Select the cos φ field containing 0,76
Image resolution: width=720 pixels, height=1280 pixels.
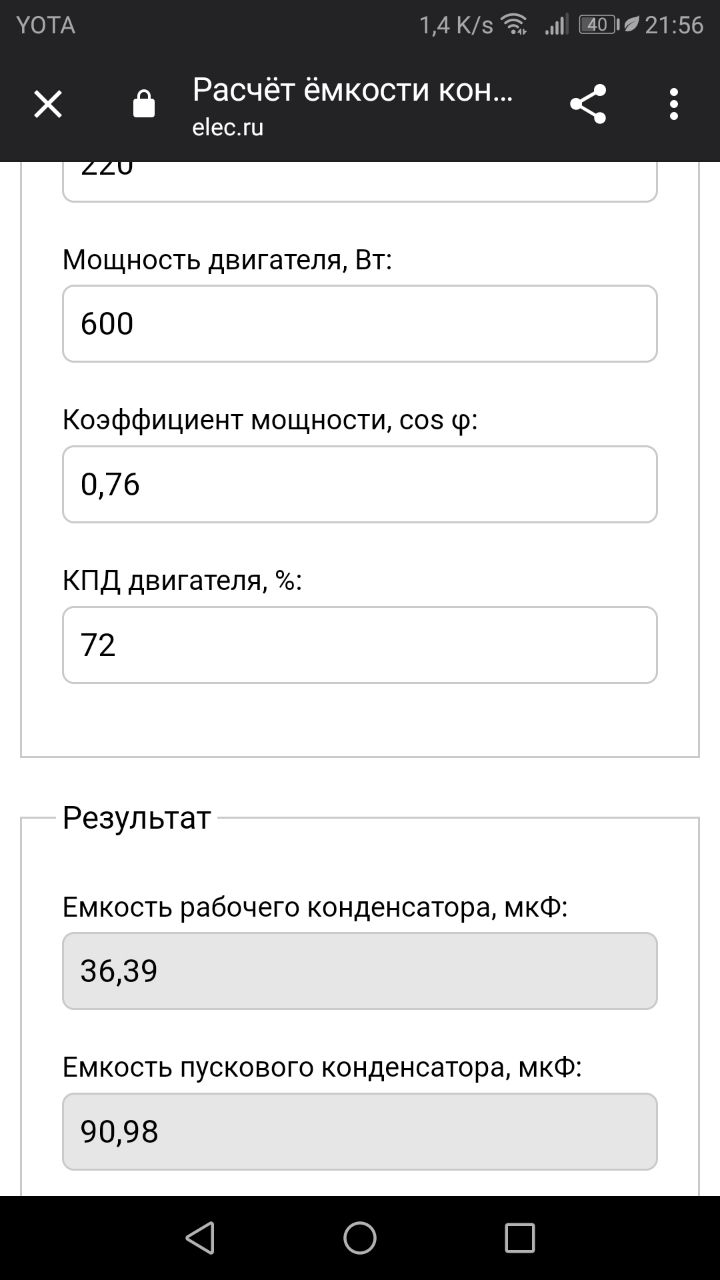coord(360,485)
